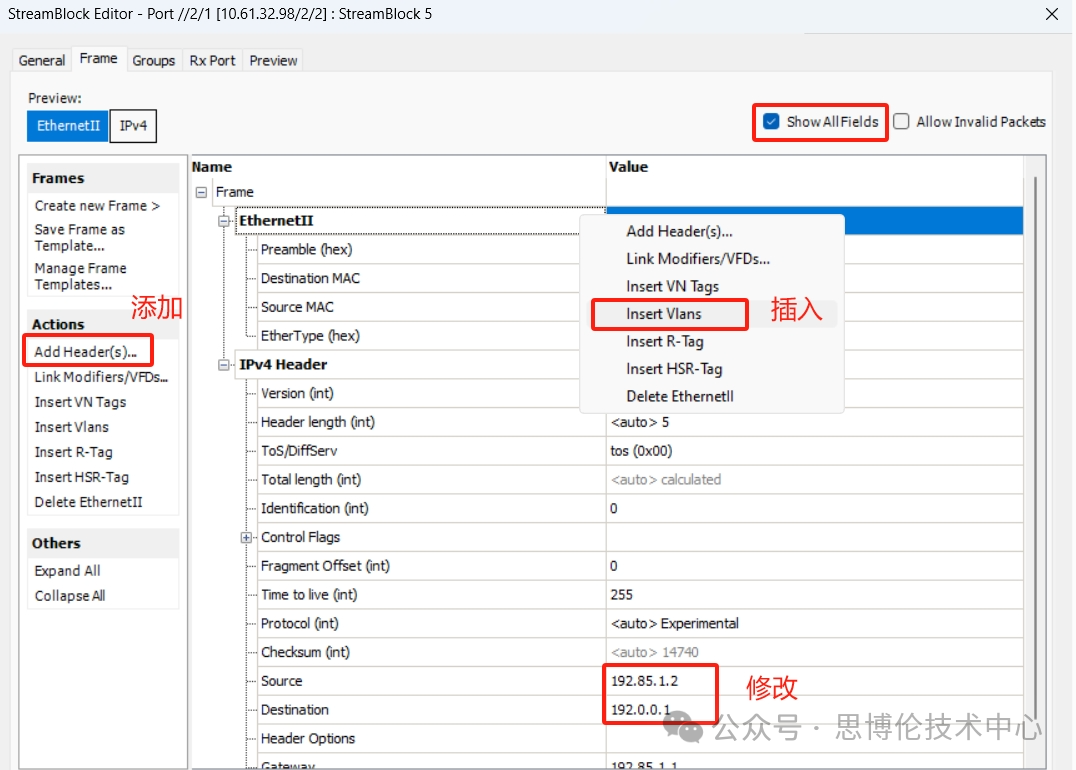Select Delete EthernetII in context menu
The height and width of the screenshot is (770, 1076).
click(680, 396)
